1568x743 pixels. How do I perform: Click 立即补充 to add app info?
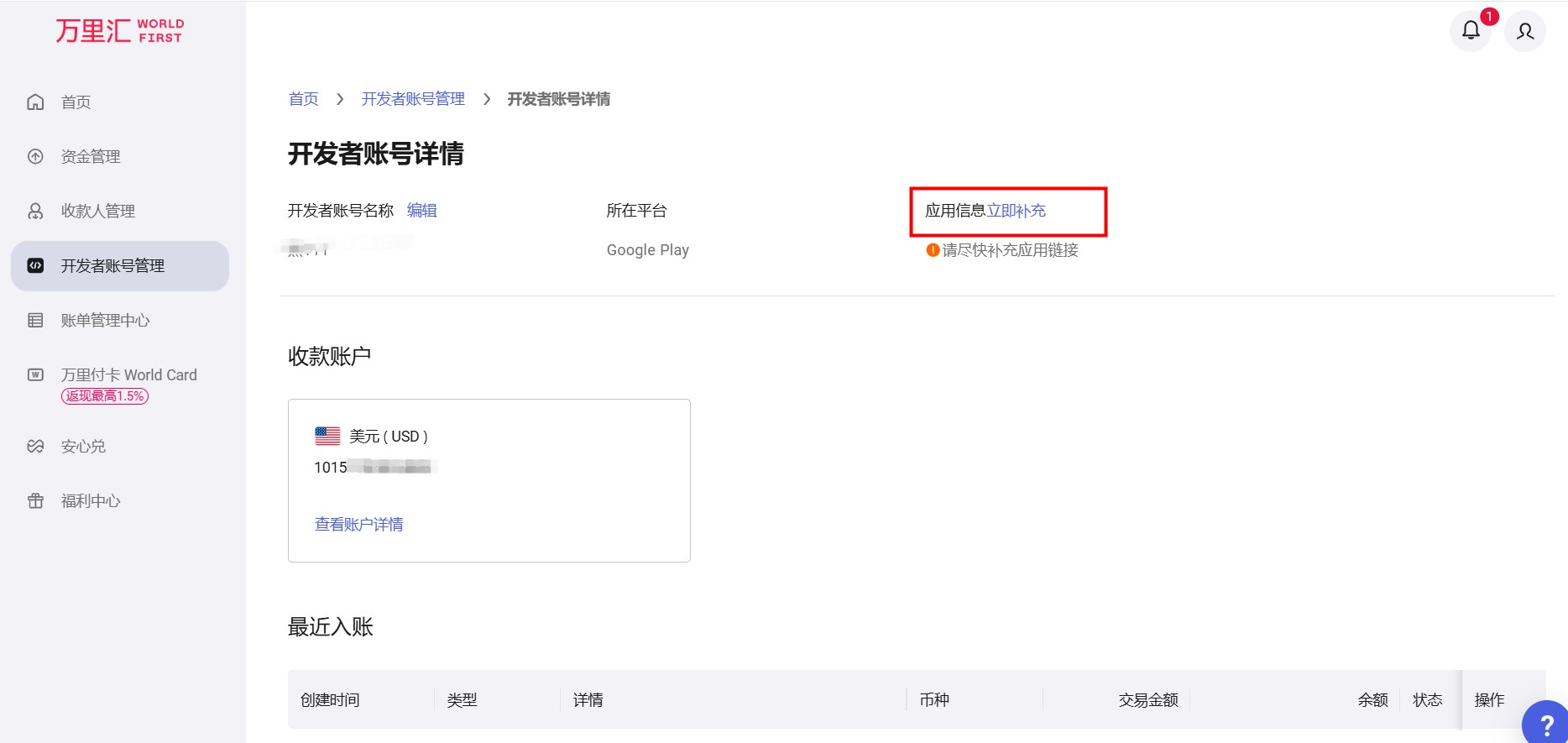coord(1017,211)
